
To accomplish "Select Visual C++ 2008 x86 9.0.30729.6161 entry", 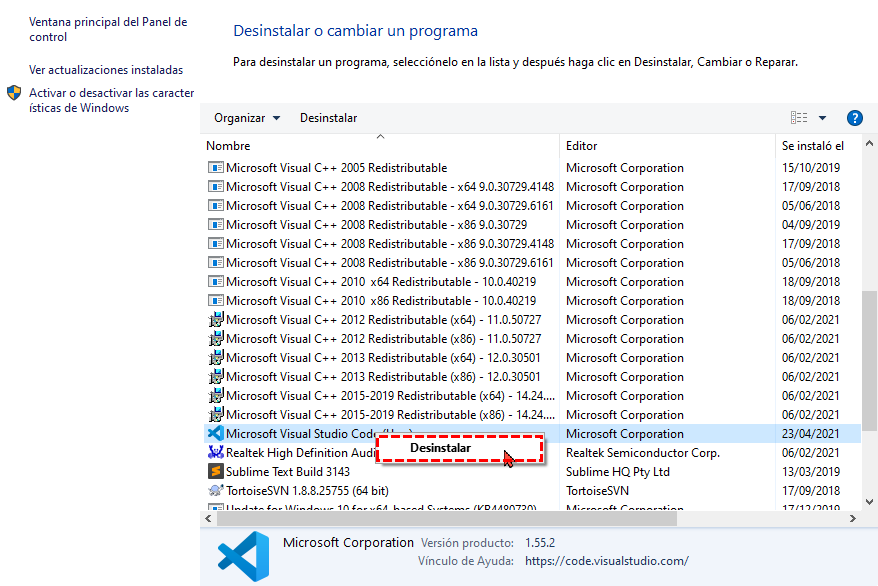I will point(390,263).
